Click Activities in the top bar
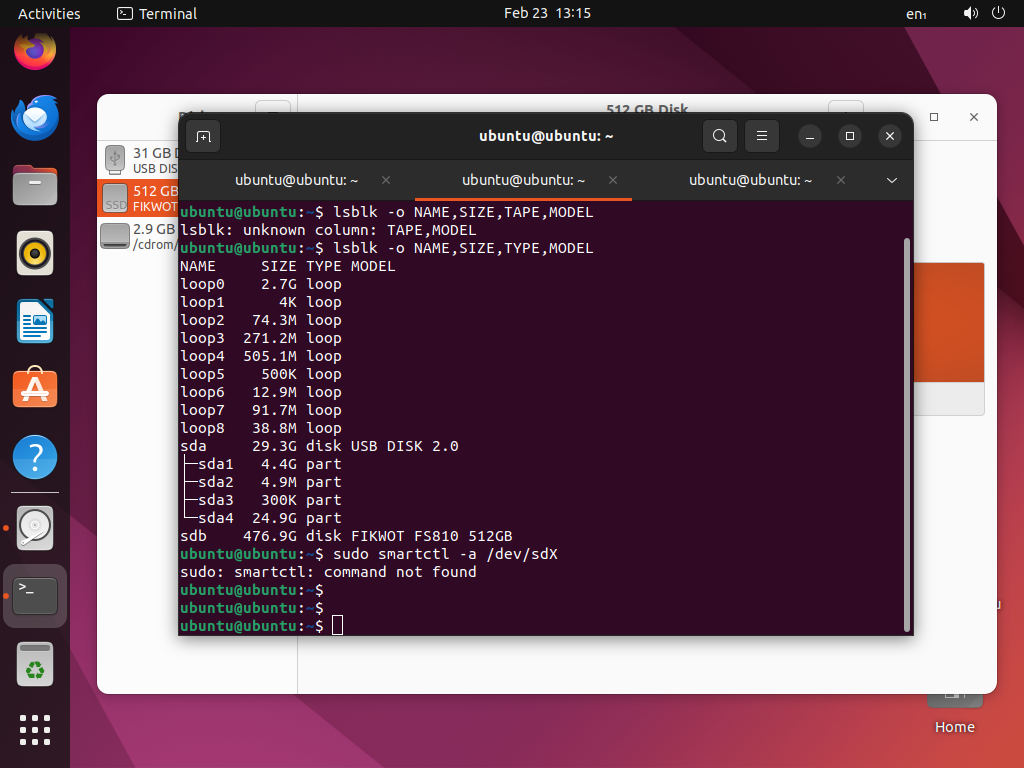The width and height of the screenshot is (1024, 768). (x=48, y=14)
